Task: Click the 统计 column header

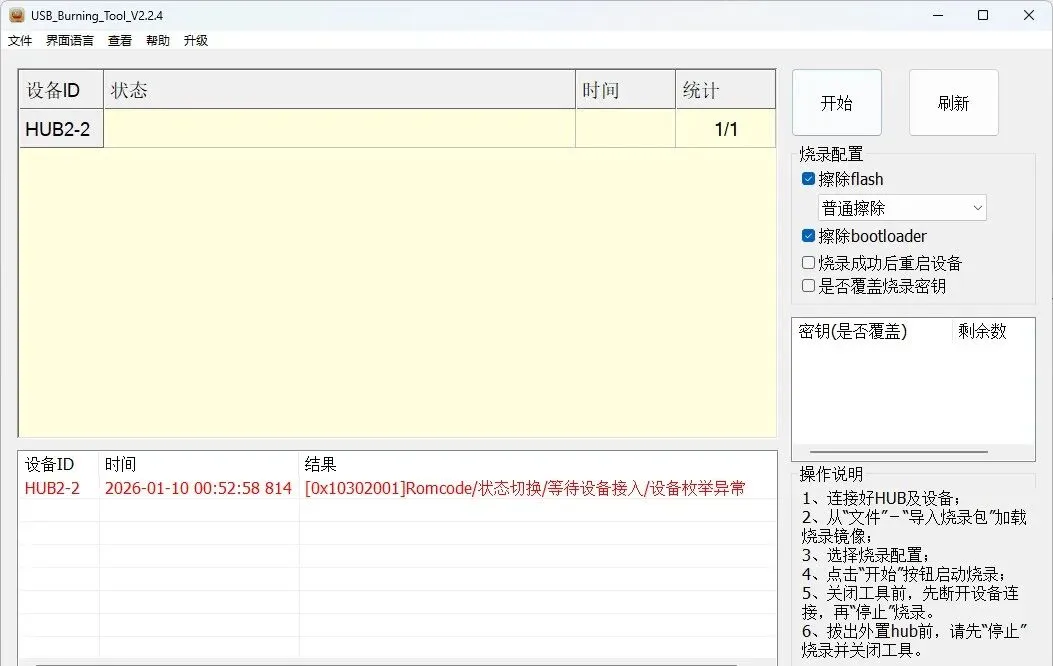Action: click(726, 89)
